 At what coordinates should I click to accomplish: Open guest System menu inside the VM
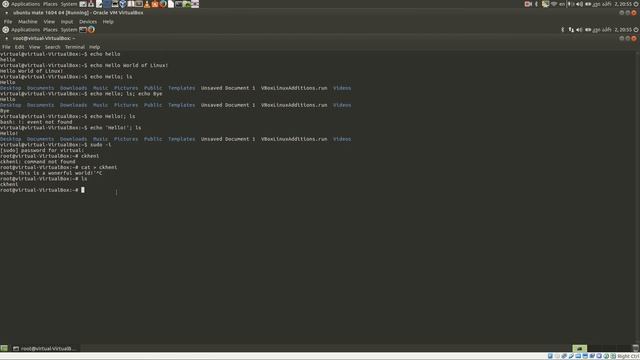click(69, 30)
